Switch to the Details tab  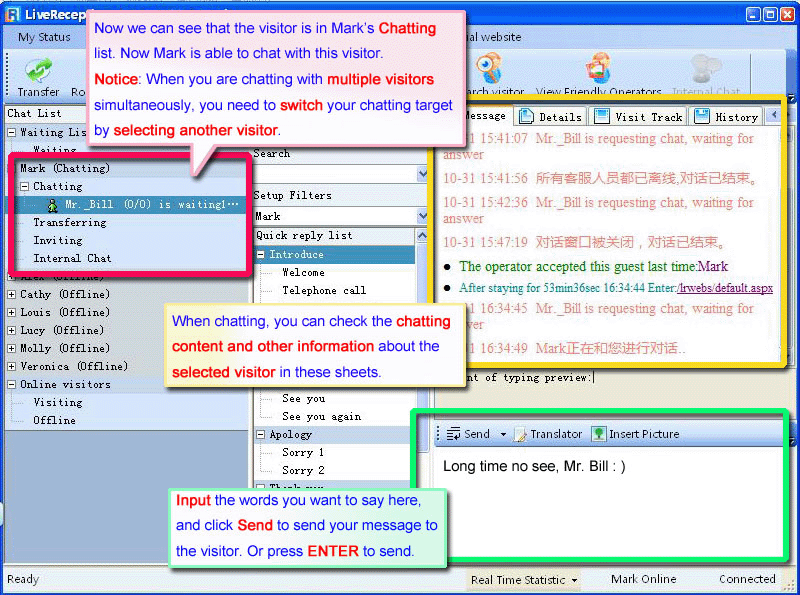coord(551,117)
